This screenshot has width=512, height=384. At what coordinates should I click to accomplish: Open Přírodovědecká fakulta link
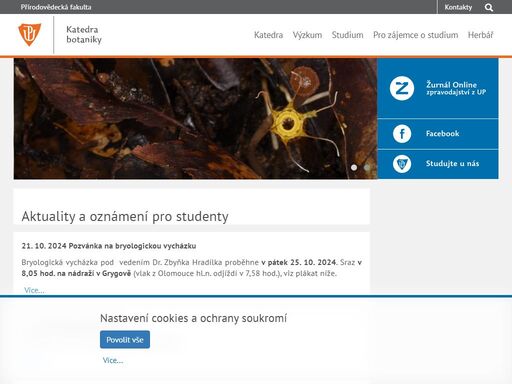[x=56, y=7]
